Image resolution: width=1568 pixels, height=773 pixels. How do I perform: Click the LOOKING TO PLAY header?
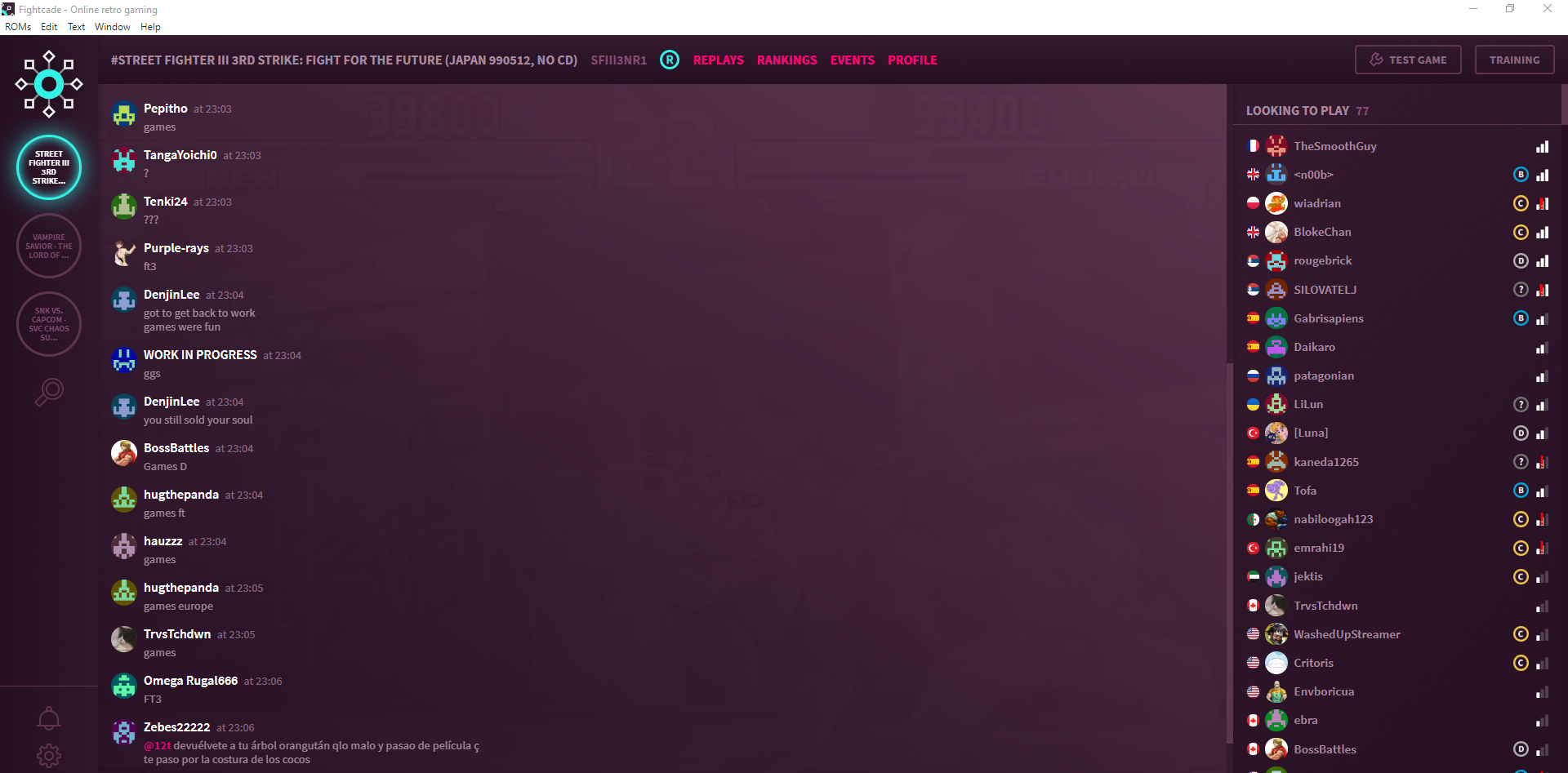[1307, 111]
